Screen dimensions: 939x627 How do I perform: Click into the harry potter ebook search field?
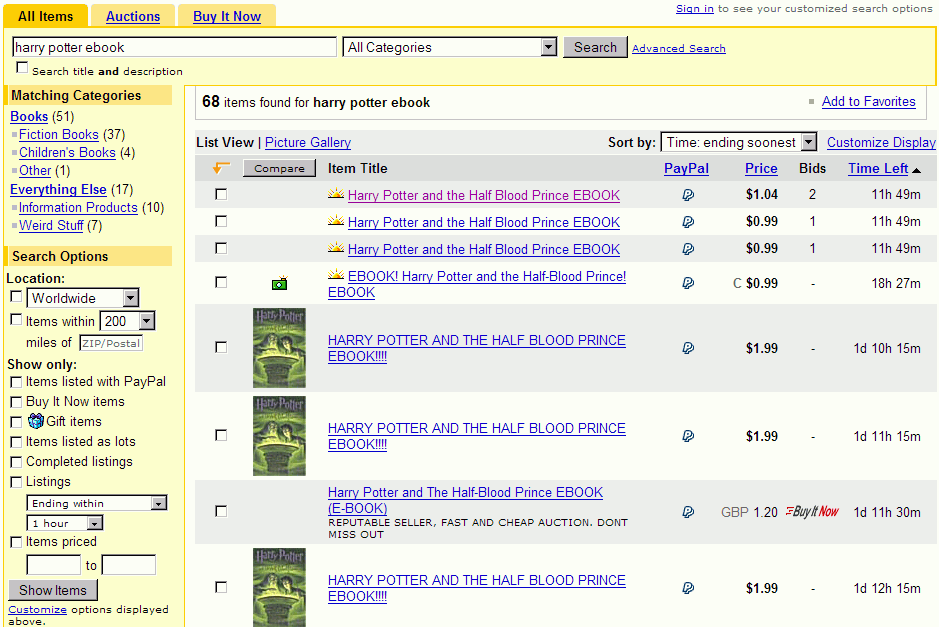(174, 47)
